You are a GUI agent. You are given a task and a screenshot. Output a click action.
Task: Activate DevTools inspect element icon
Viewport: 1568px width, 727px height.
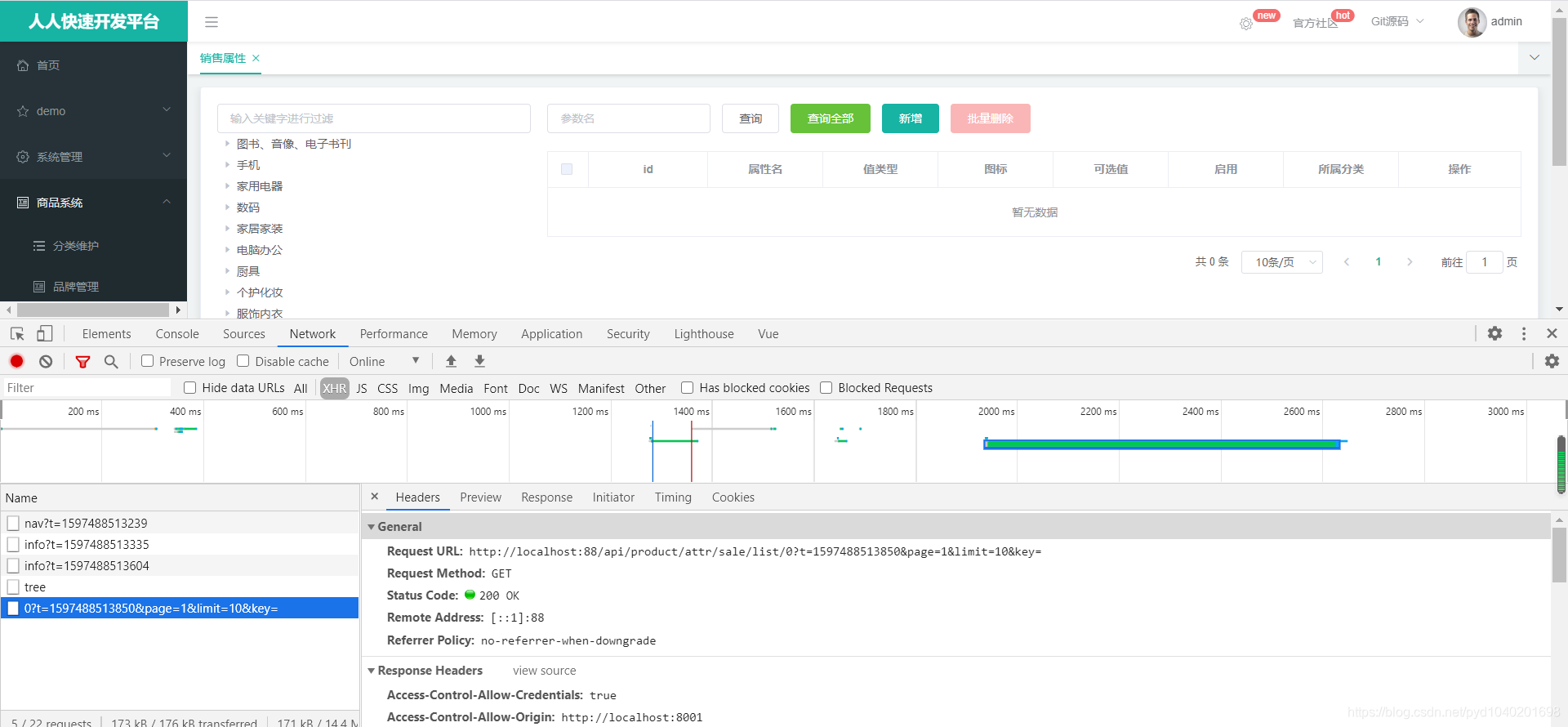coord(17,333)
